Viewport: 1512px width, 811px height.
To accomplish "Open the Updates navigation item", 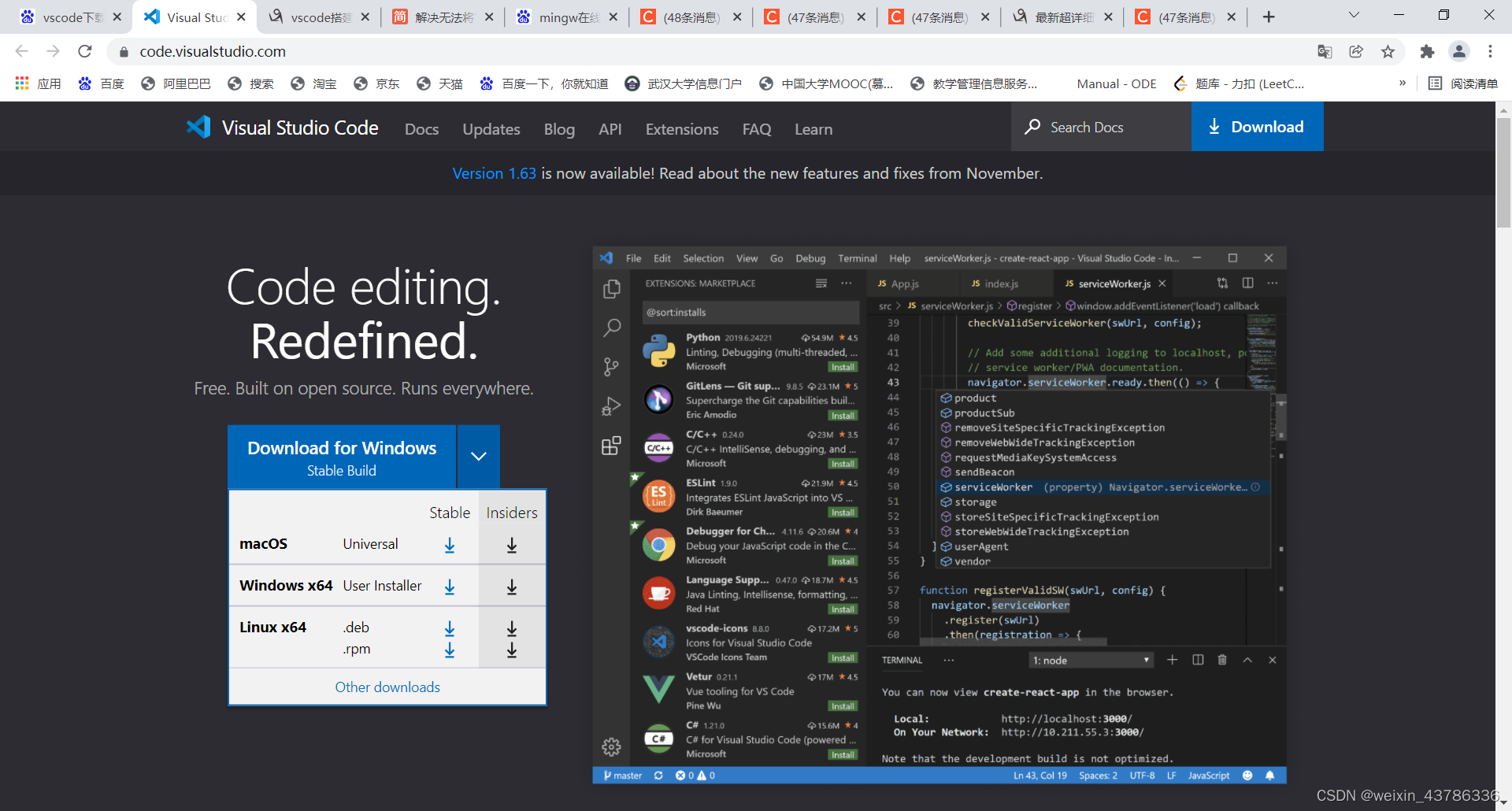I will click(491, 129).
